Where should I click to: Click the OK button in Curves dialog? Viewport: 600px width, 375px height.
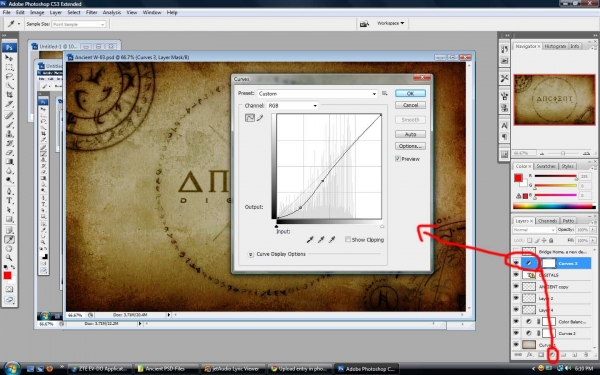(x=410, y=93)
